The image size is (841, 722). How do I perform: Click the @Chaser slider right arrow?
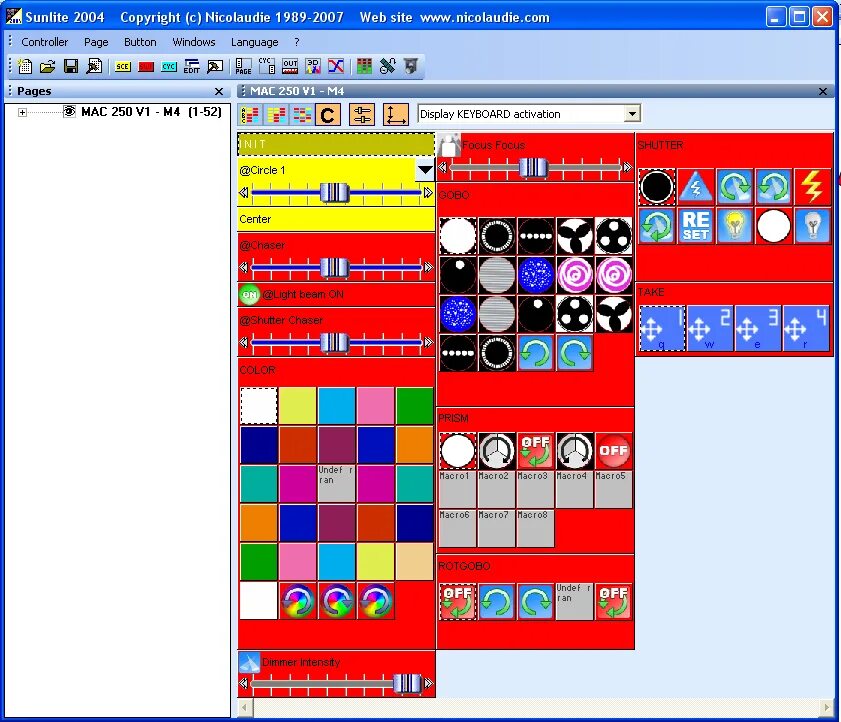tap(428, 267)
